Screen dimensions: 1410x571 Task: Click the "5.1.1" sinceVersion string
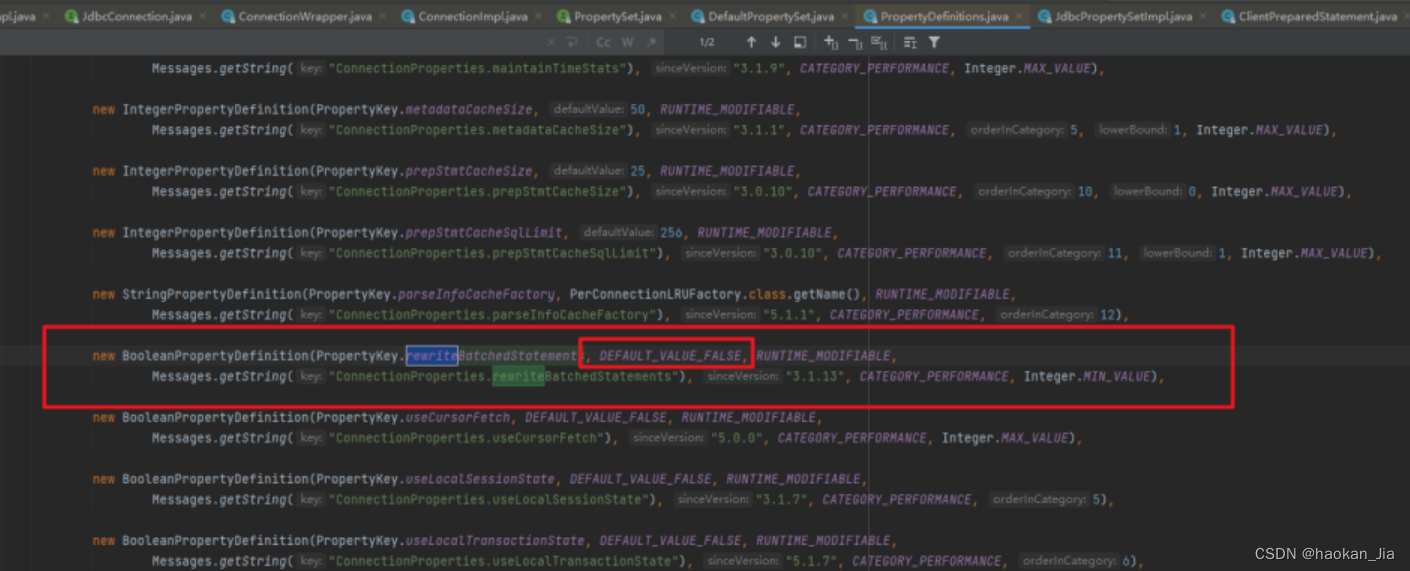[x=788, y=315]
